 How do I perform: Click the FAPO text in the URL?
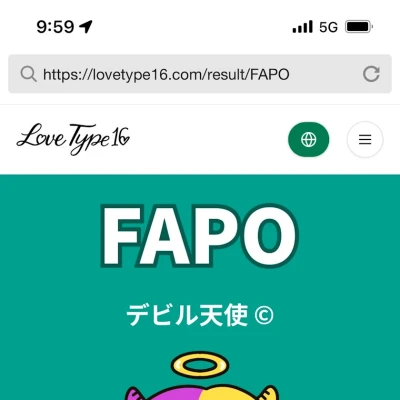269,74
